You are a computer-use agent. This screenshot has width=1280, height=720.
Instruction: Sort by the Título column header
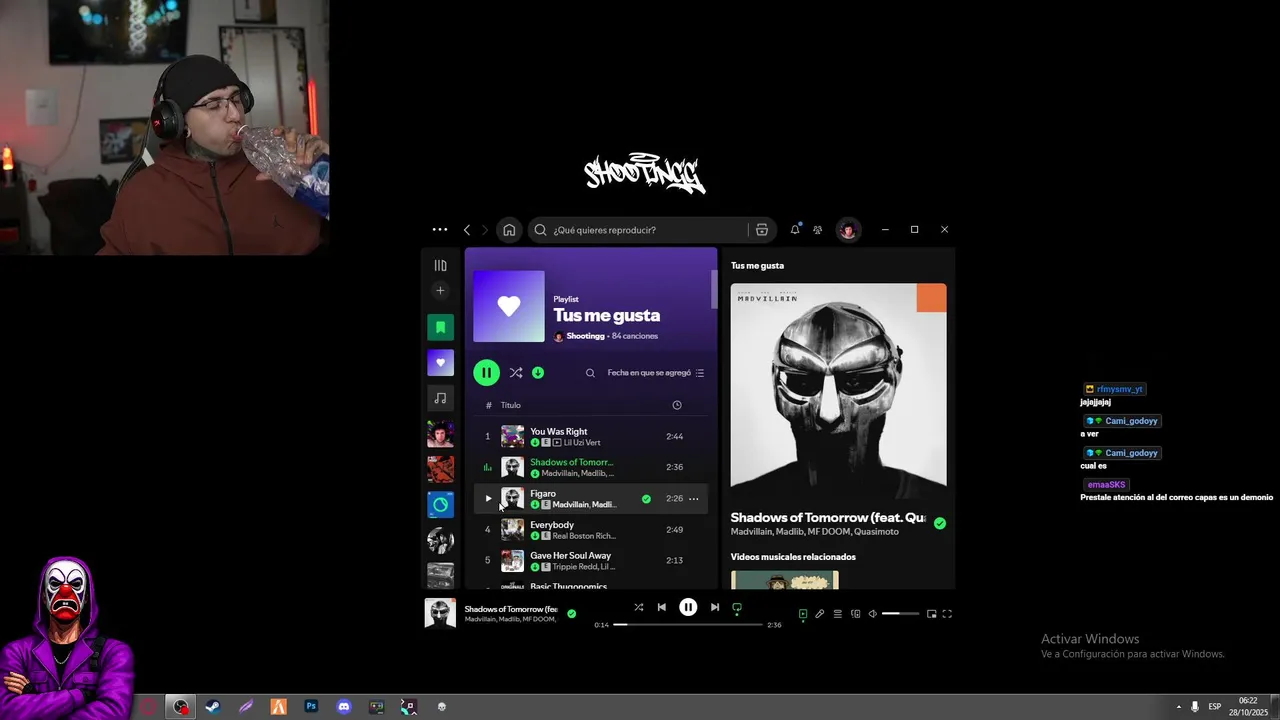[511, 405]
